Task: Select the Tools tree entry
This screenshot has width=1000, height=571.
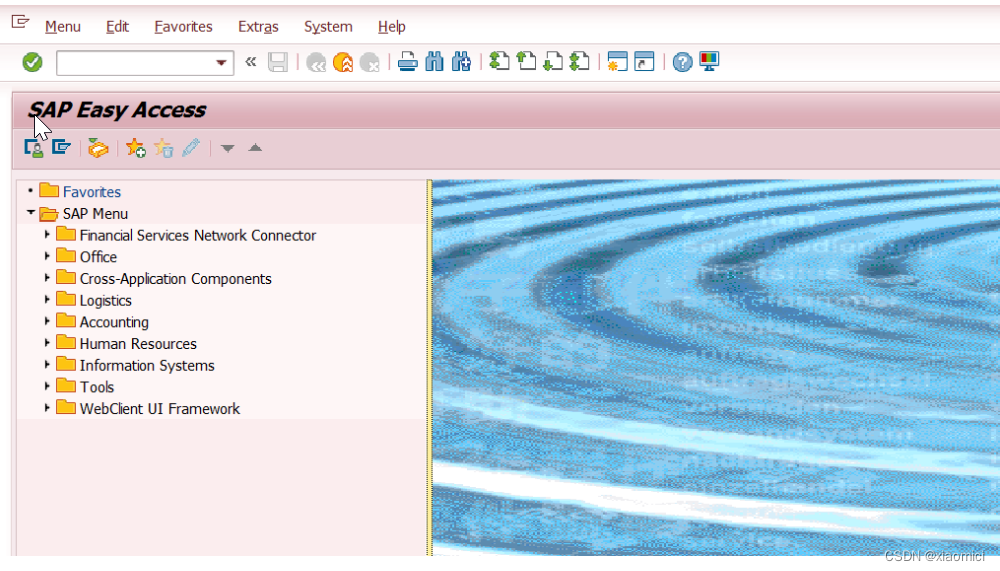Action: (97, 387)
